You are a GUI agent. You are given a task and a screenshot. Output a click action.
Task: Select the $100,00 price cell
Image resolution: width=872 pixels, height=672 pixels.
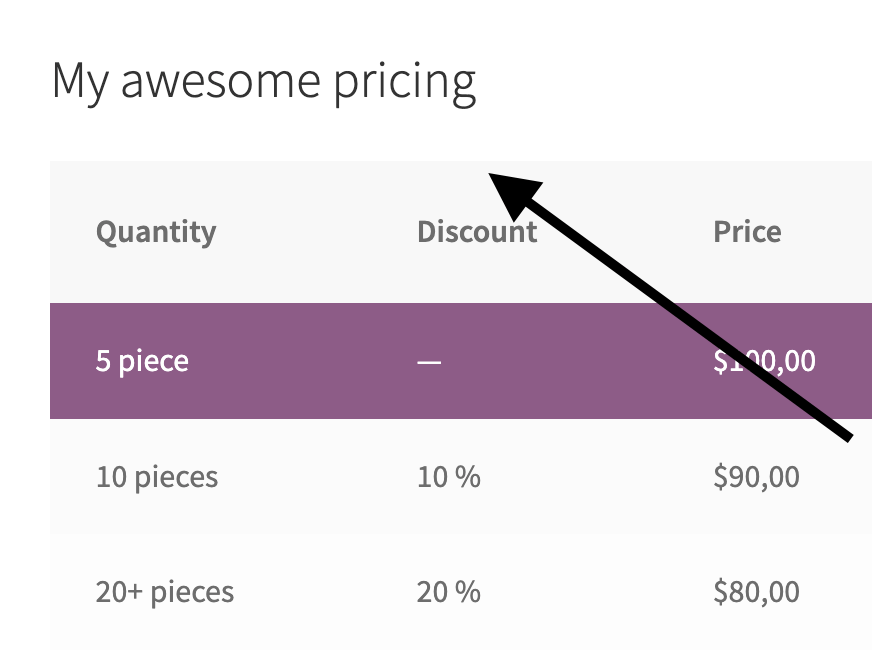pos(764,361)
